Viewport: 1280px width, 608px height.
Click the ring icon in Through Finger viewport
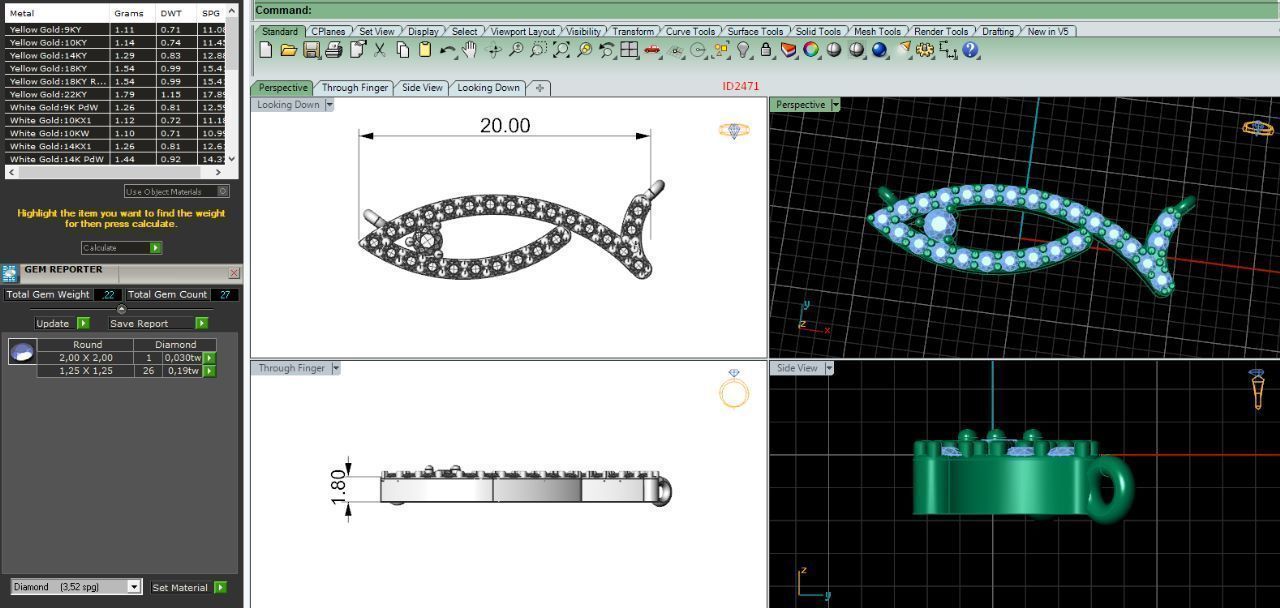(734, 389)
